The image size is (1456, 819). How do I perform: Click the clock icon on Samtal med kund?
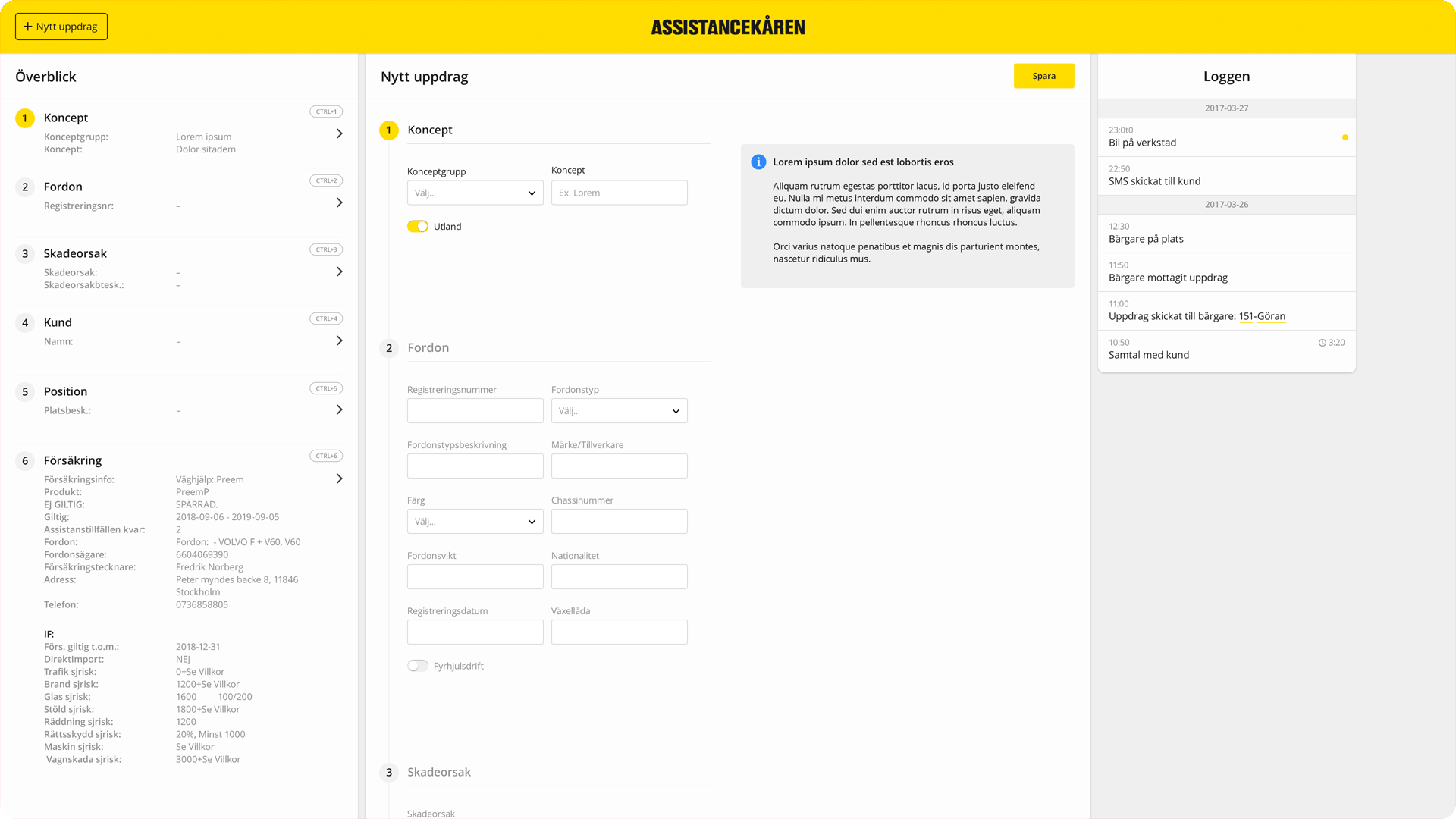click(x=1322, y=343)
